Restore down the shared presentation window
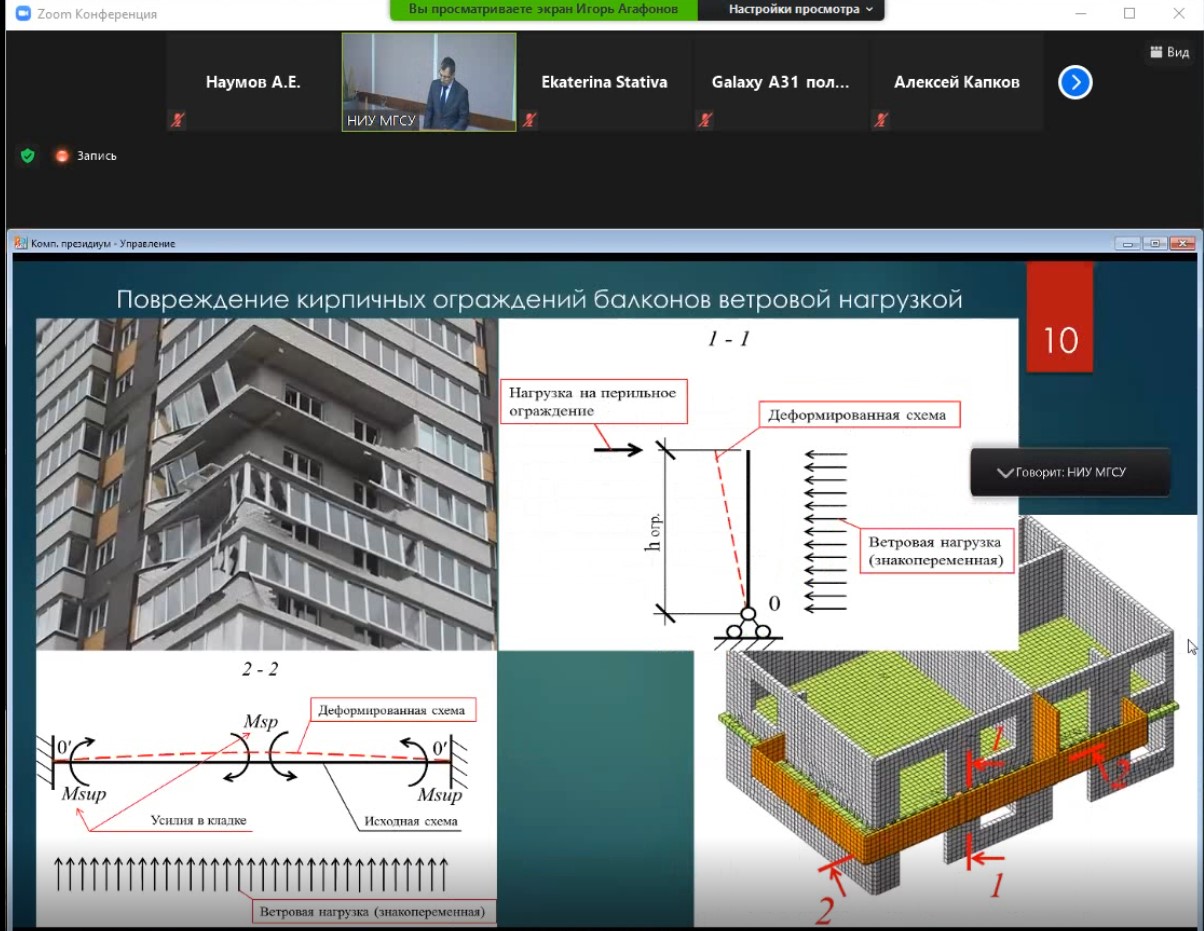Screen dimensions: 1204x931 click(1155, 243)
